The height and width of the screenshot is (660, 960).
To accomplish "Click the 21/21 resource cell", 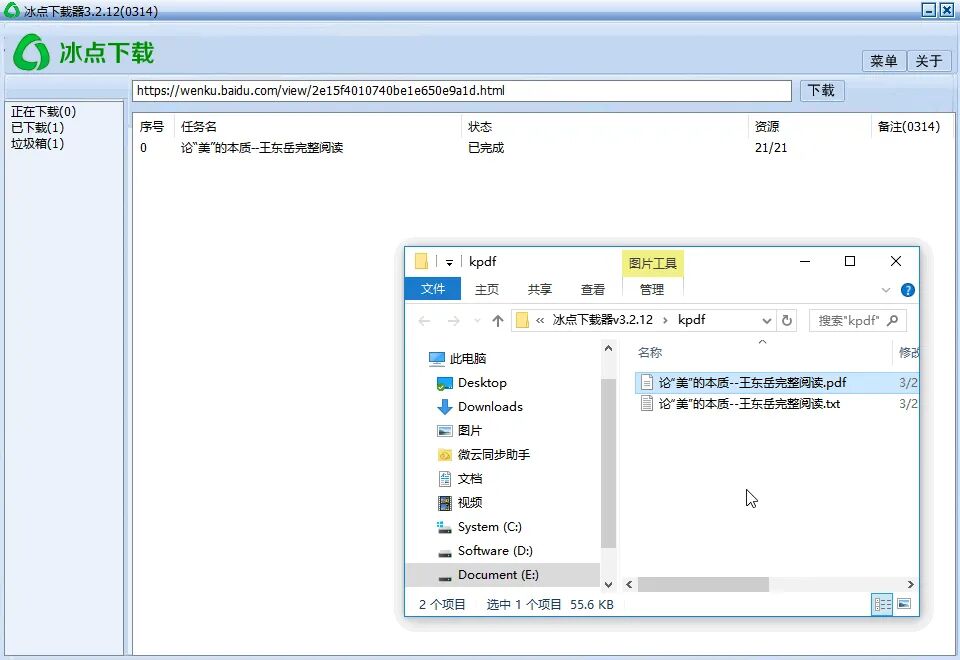I will click(771, 148).
